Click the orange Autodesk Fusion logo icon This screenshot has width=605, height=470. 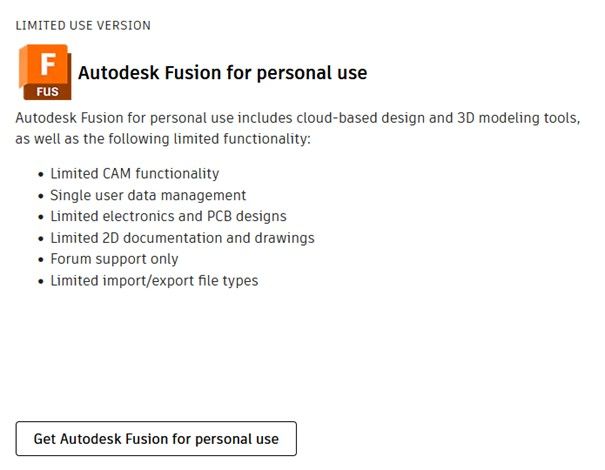click(x=43, y=64)
